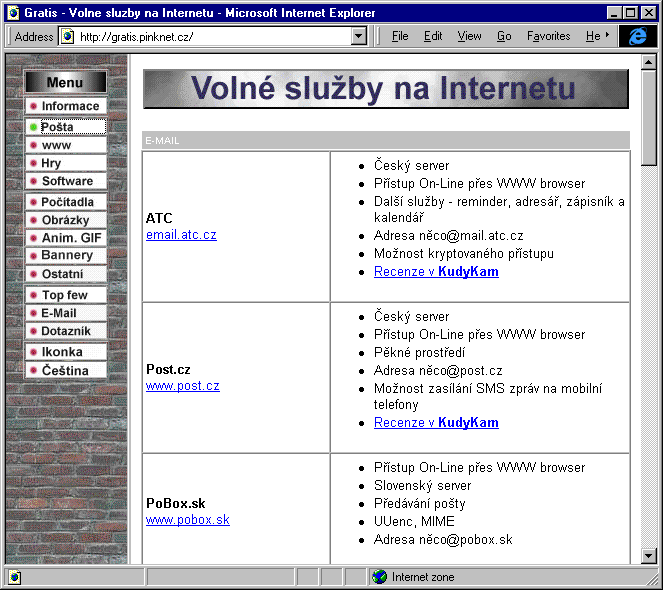Viewport: 663px width, 590px height.
Task: Click the Address label in the toolbar
Action: (34, 37)
